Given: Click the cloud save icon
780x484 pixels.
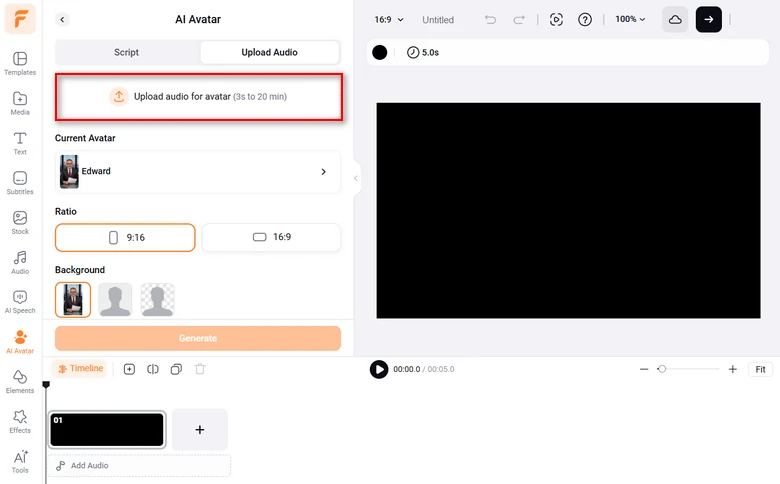Looking at the screenshot, I should [x=675, y=19].
